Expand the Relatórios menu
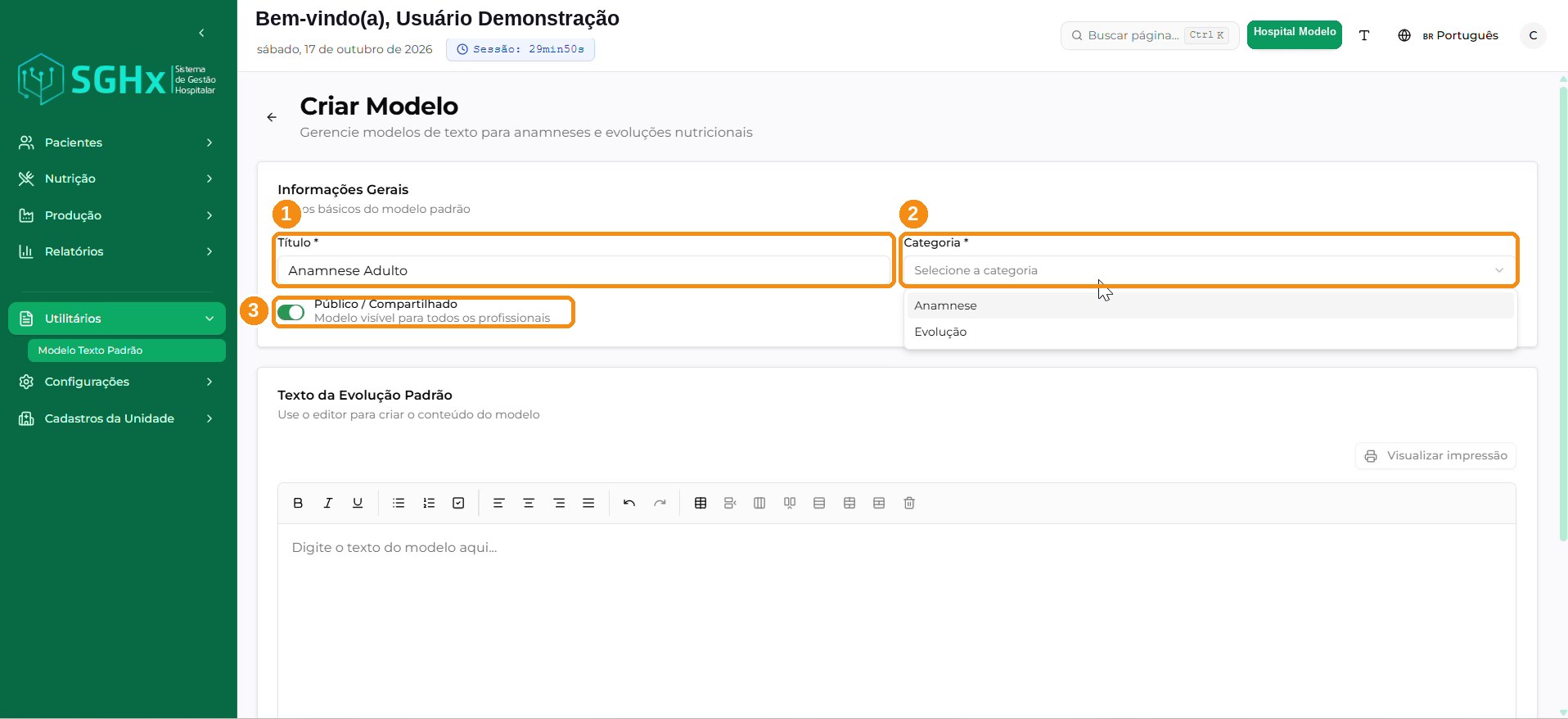The width and height of the screenshot is (1568, 719). [x=116, y=251]
